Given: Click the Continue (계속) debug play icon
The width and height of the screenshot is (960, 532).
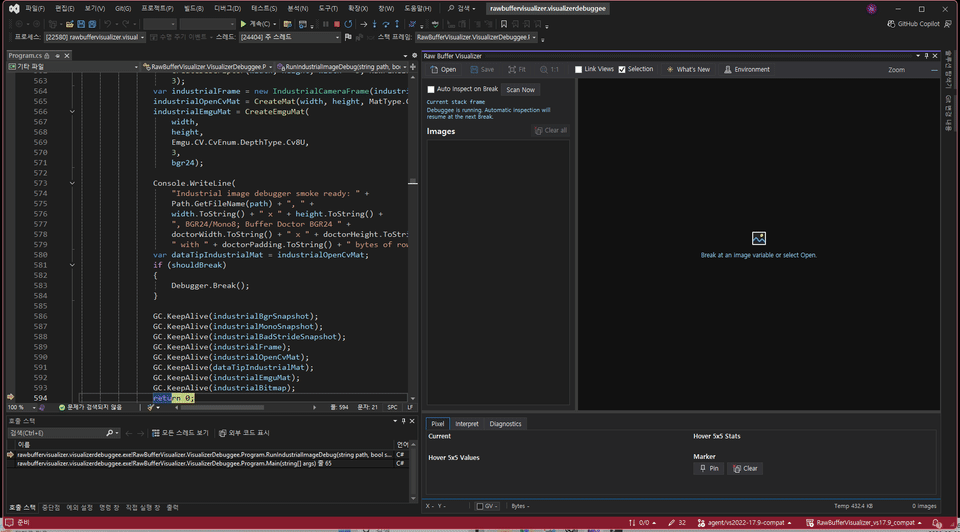Looking at the screenshot, I should (x=243, y=24).
